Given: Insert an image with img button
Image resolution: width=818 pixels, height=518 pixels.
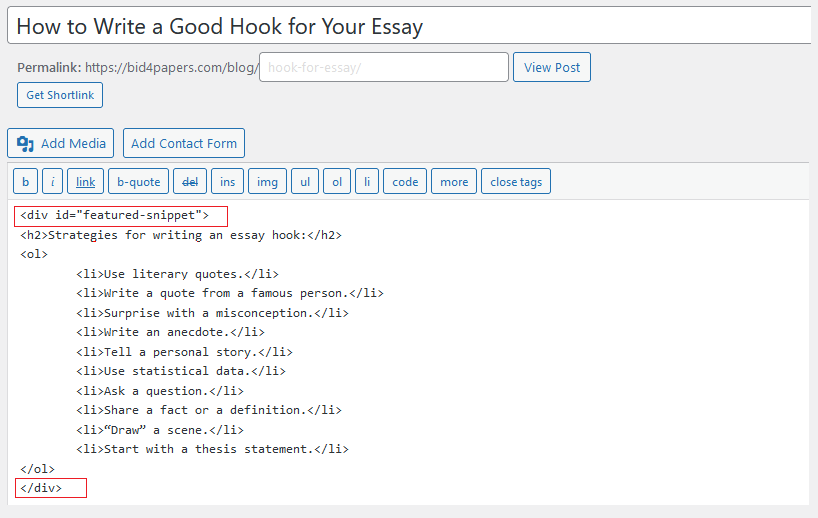Looking at the screenshot, I should [267, 182].
